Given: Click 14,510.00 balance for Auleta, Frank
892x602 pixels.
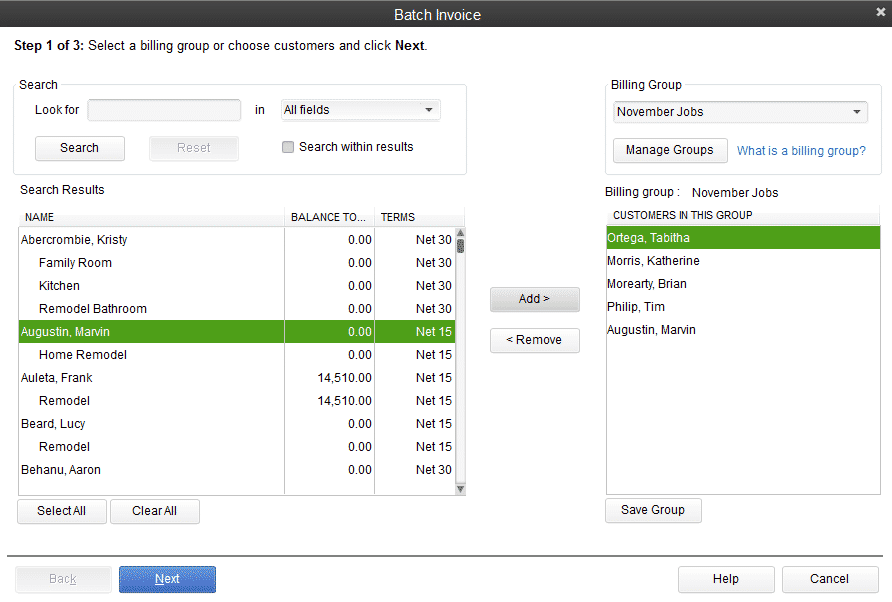Looking at the screenshot, I should pos(345,378).
